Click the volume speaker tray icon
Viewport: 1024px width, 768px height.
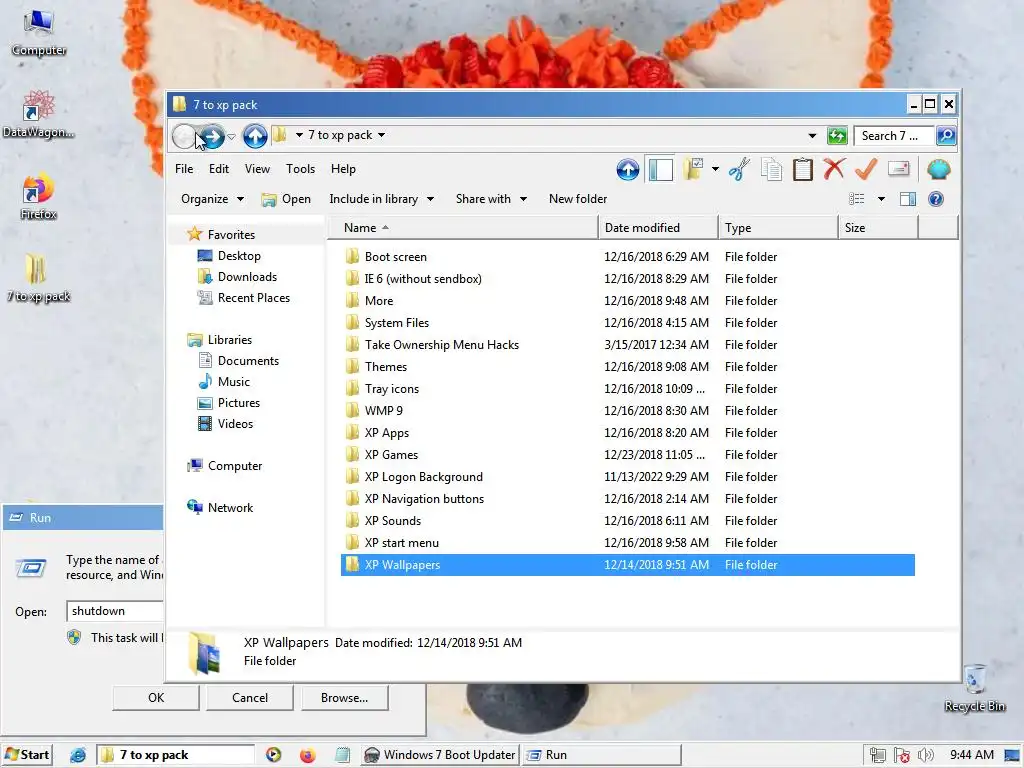click(925, 755)
